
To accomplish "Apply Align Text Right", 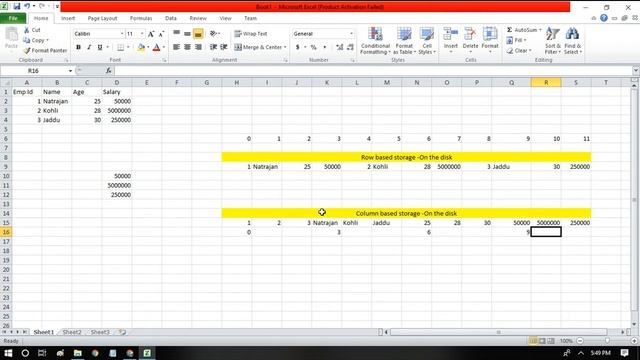I will pos(198,47).
